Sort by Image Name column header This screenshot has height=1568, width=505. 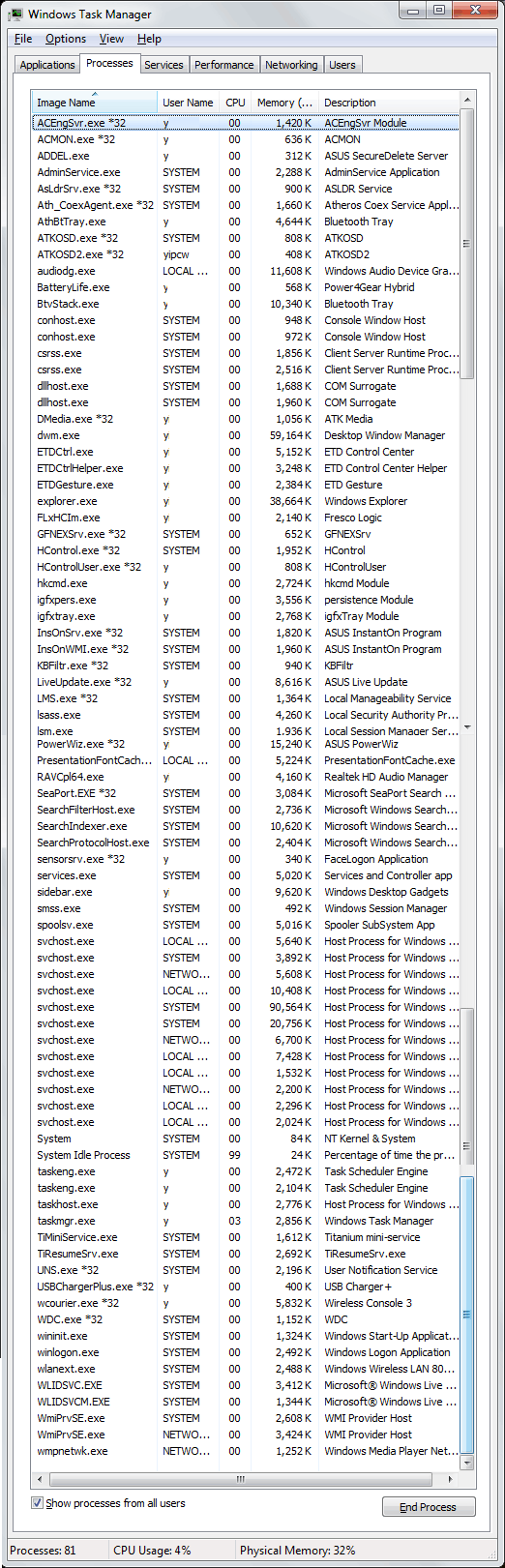95,103
